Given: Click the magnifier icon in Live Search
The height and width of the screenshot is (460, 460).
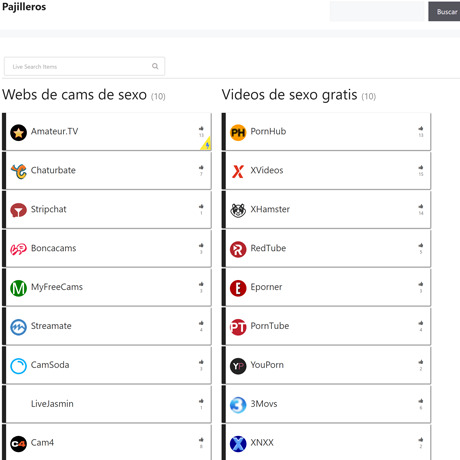Looking at the screenshot, I should coord(155,66).
